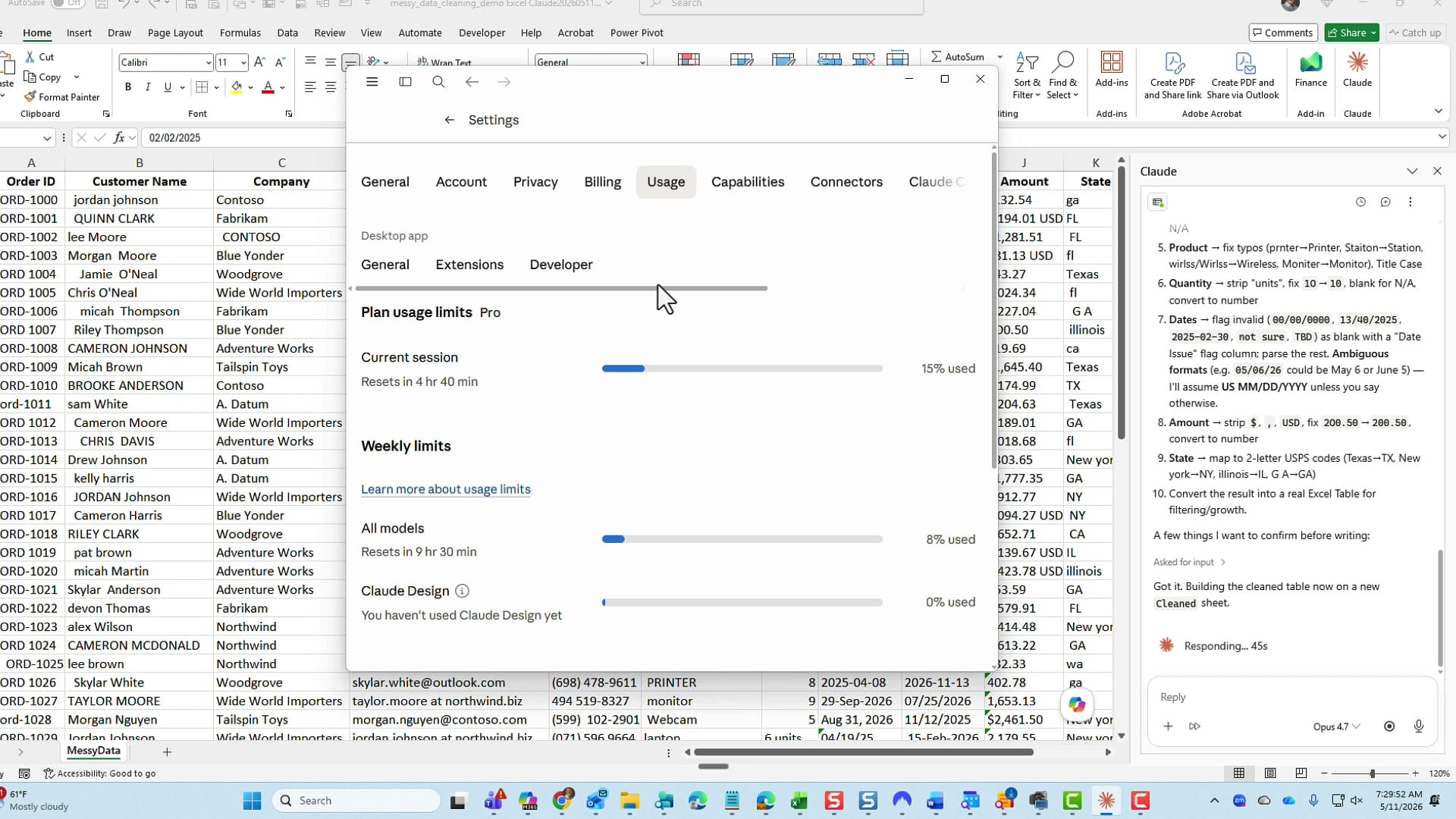Click the Create PDF and Share link icon
This screenshot has height=819, width=1456.
1173,76
